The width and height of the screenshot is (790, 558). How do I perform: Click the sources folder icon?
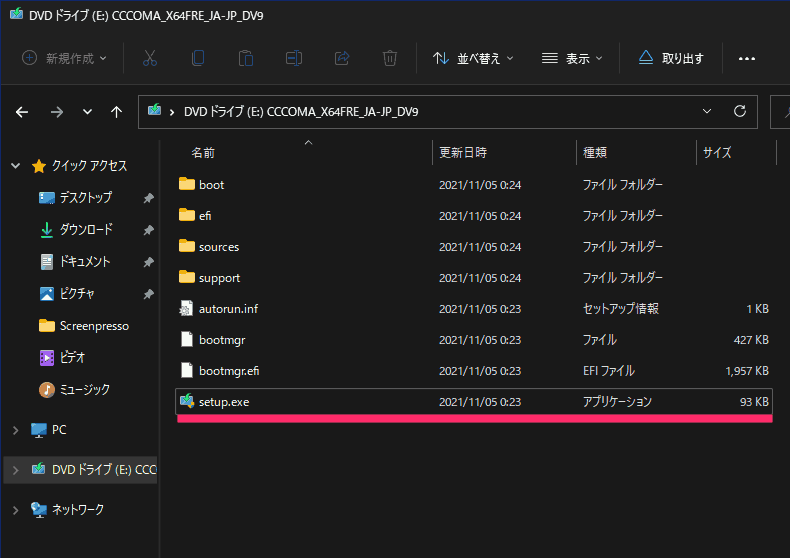187,246
